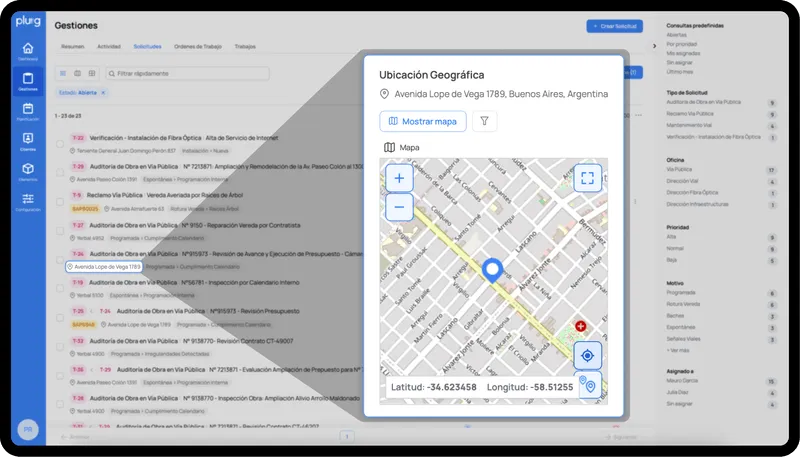Select checkbox for request T-27
Image resolution: width=800 pixels, height=457 pixels.
pos(60,231)
